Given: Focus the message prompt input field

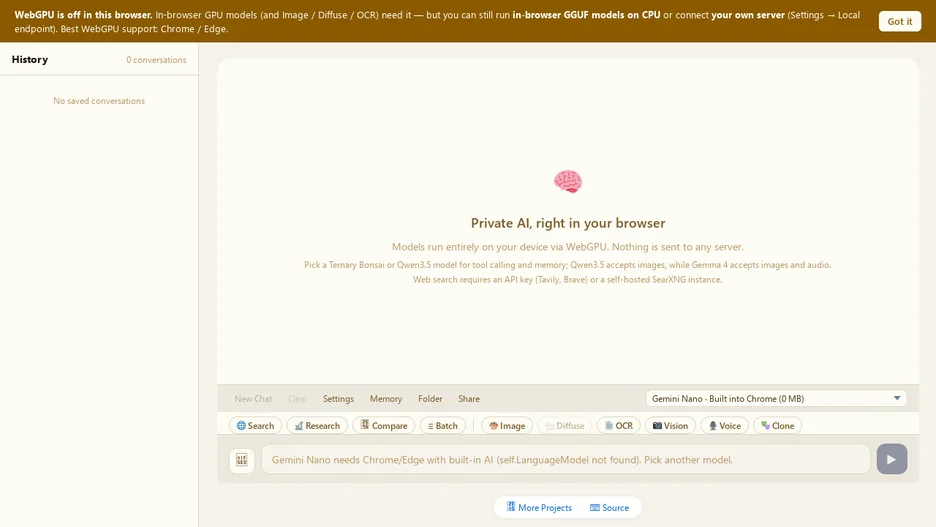Looking at the screenshot, I should [565, 460].
